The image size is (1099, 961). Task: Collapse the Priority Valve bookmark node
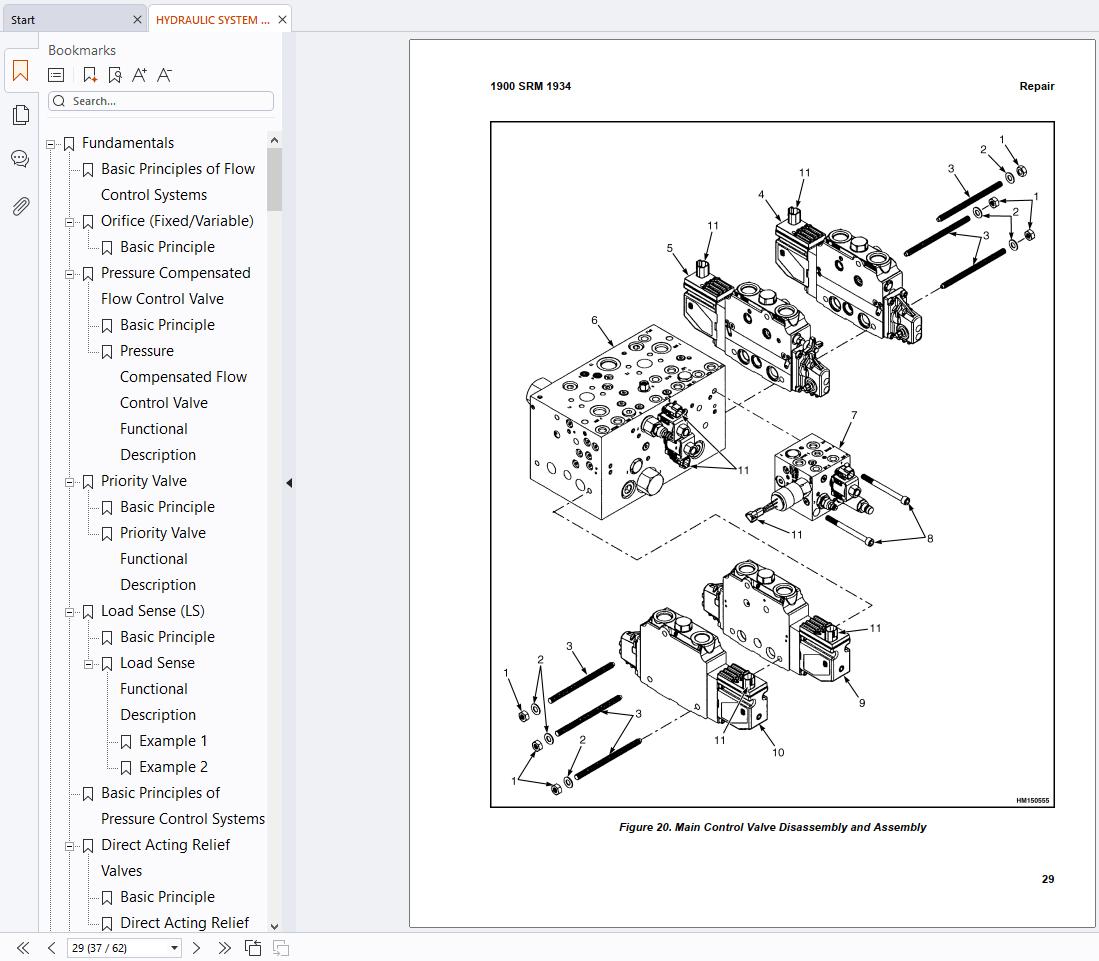coord(69,482)
